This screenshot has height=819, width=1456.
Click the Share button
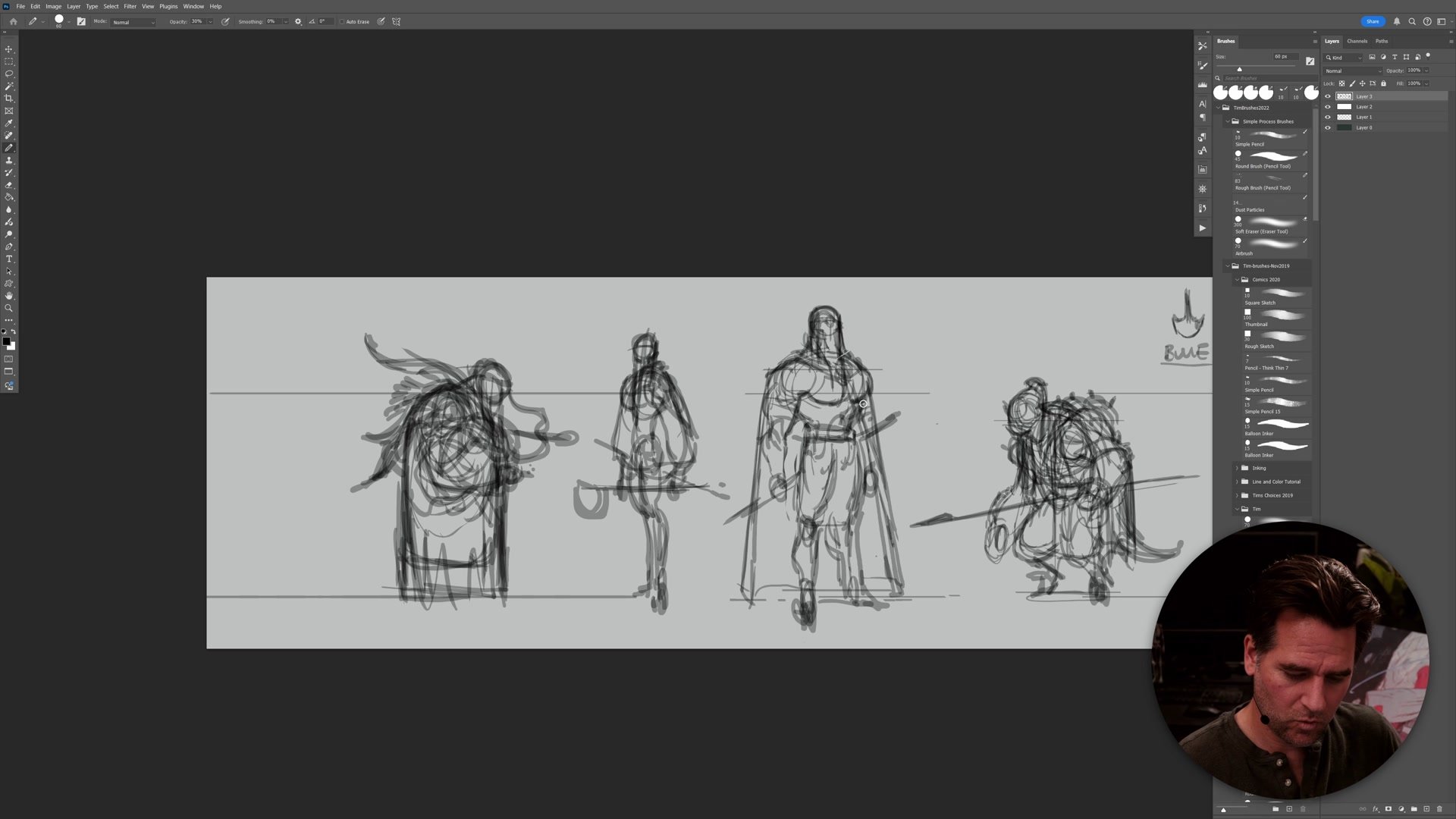(x=1373, y=21)
